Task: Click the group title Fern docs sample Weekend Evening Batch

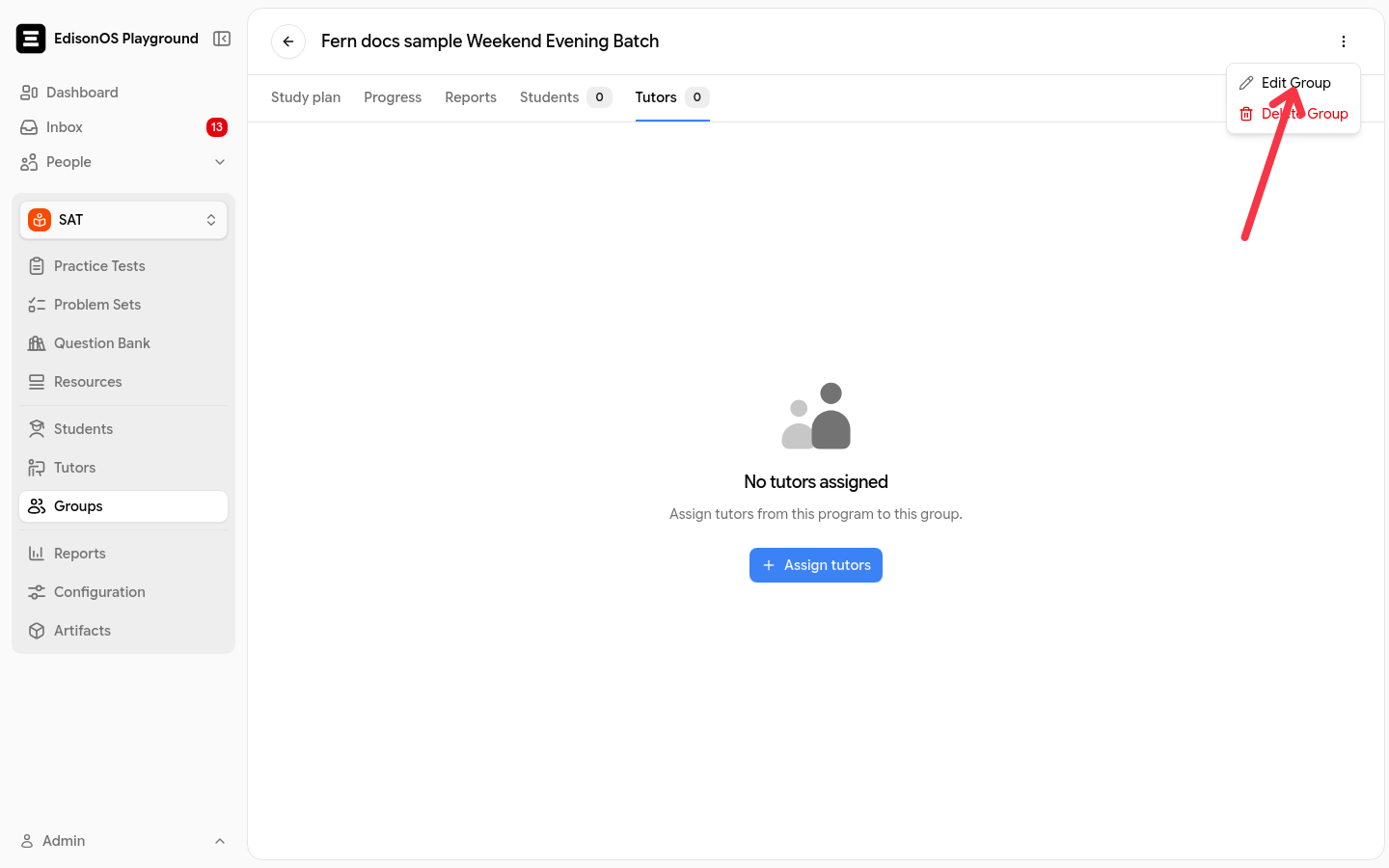Action: 490,41
